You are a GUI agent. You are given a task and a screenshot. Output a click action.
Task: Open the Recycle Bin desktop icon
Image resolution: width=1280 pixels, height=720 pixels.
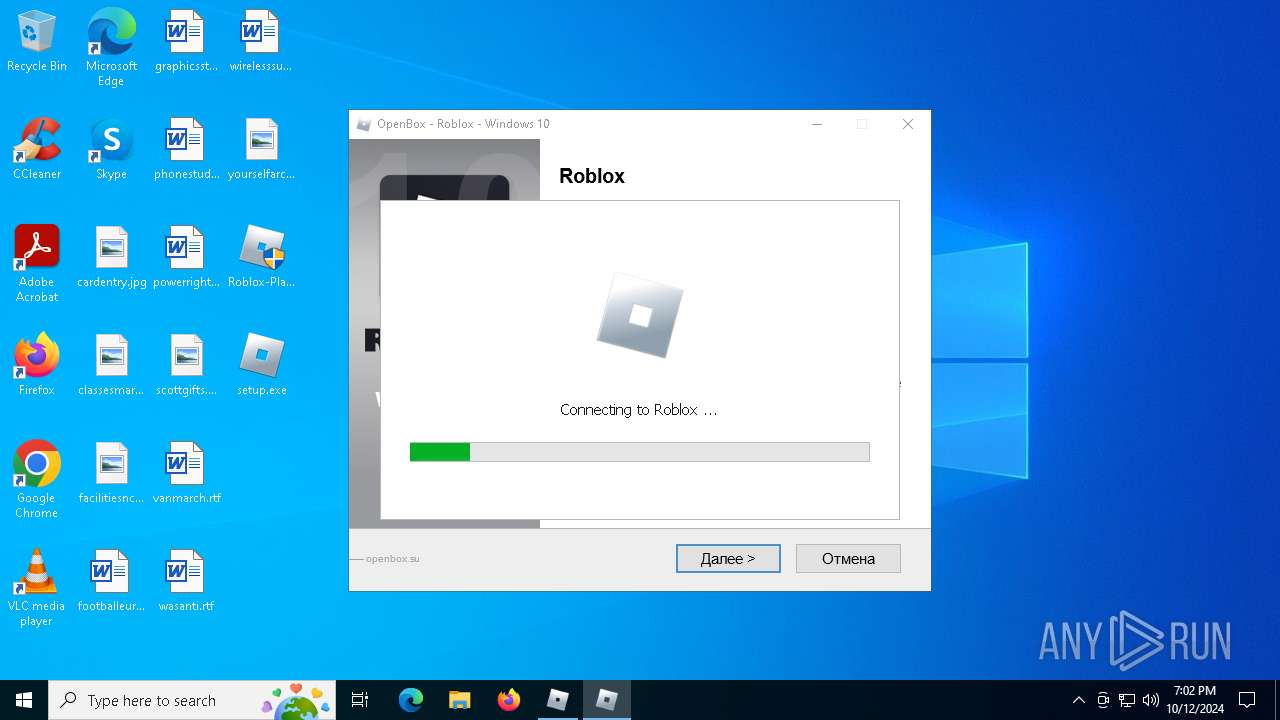pos(37,41)
